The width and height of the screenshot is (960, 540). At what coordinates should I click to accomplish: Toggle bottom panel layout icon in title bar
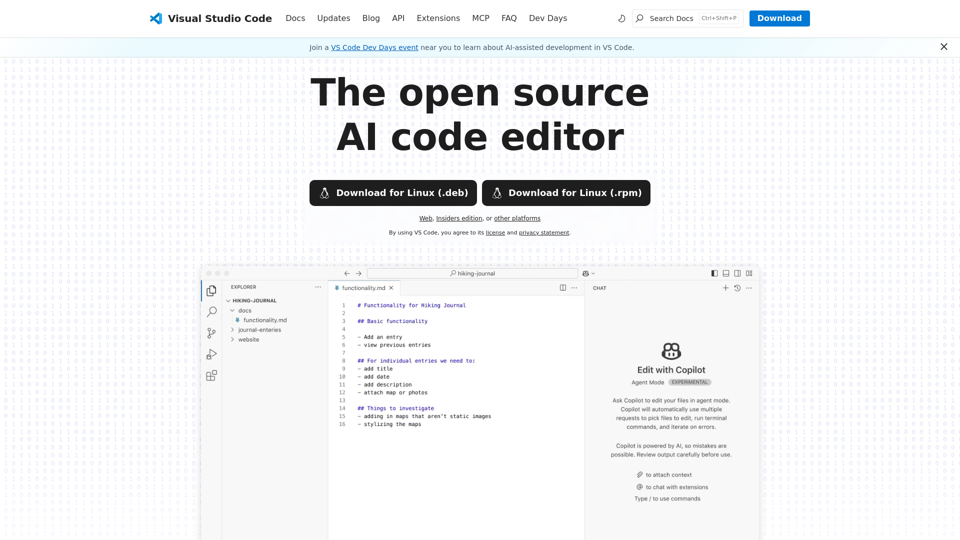[726, 273]
